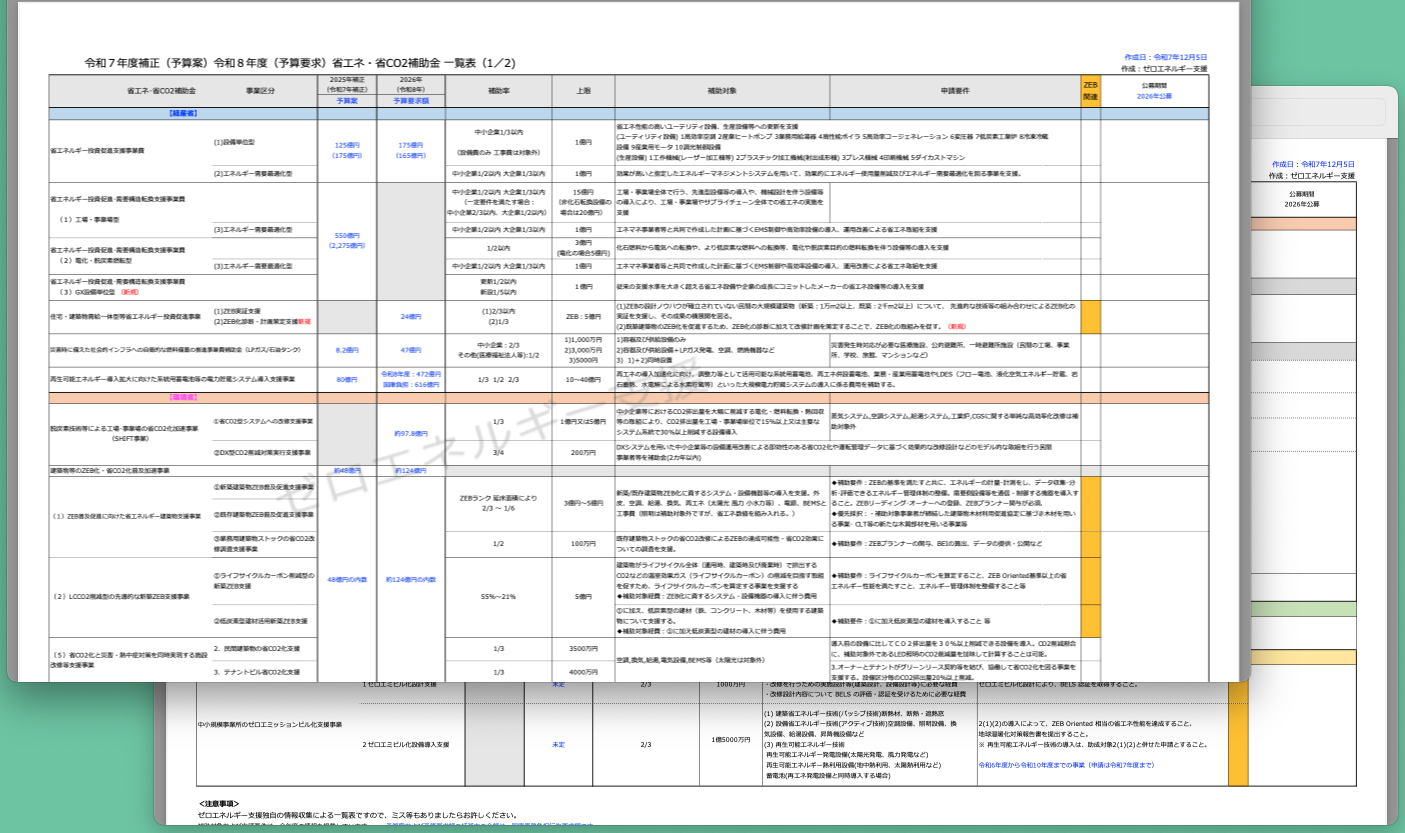Click the 8.2億円 budget value
1405x833 pixels.
pyautogui.click(x=346, y=351)
